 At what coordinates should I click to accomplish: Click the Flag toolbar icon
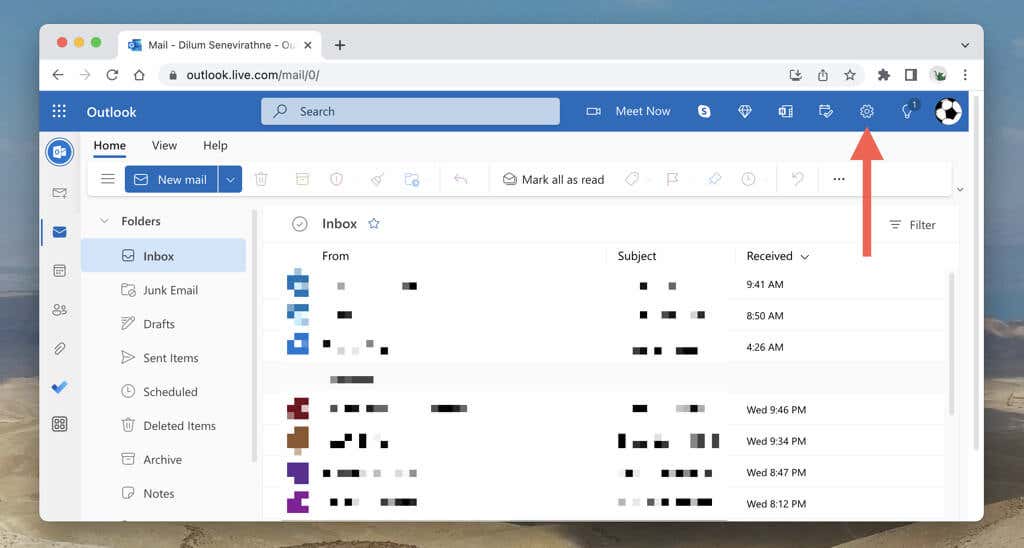[x=672, y=179]
